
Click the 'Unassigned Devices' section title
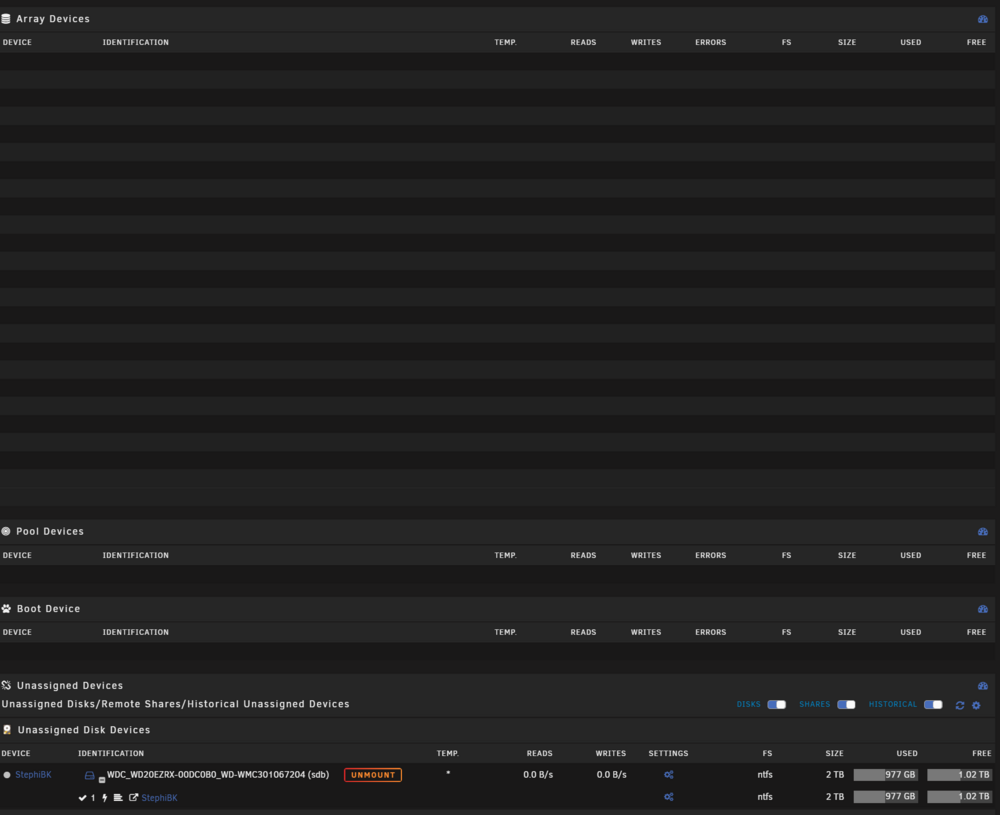pyautogui.click(x=70, y=686)
